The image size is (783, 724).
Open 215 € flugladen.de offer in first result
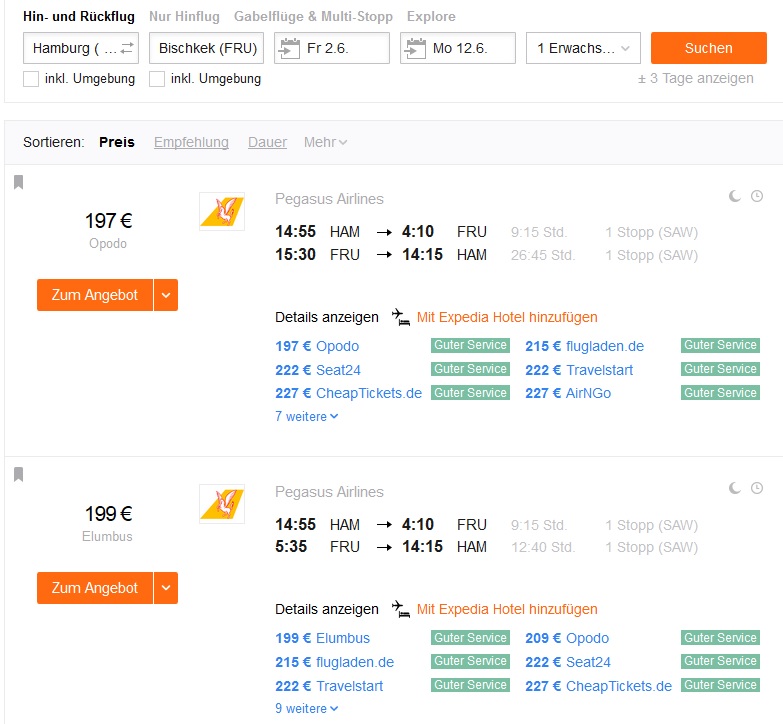(x=584, y=346)
